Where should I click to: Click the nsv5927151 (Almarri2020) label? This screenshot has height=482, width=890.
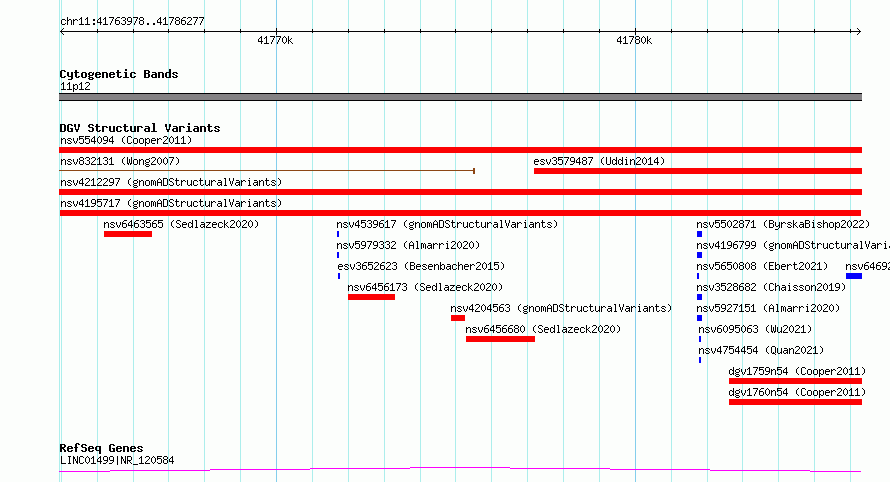(x=768, y=308)
